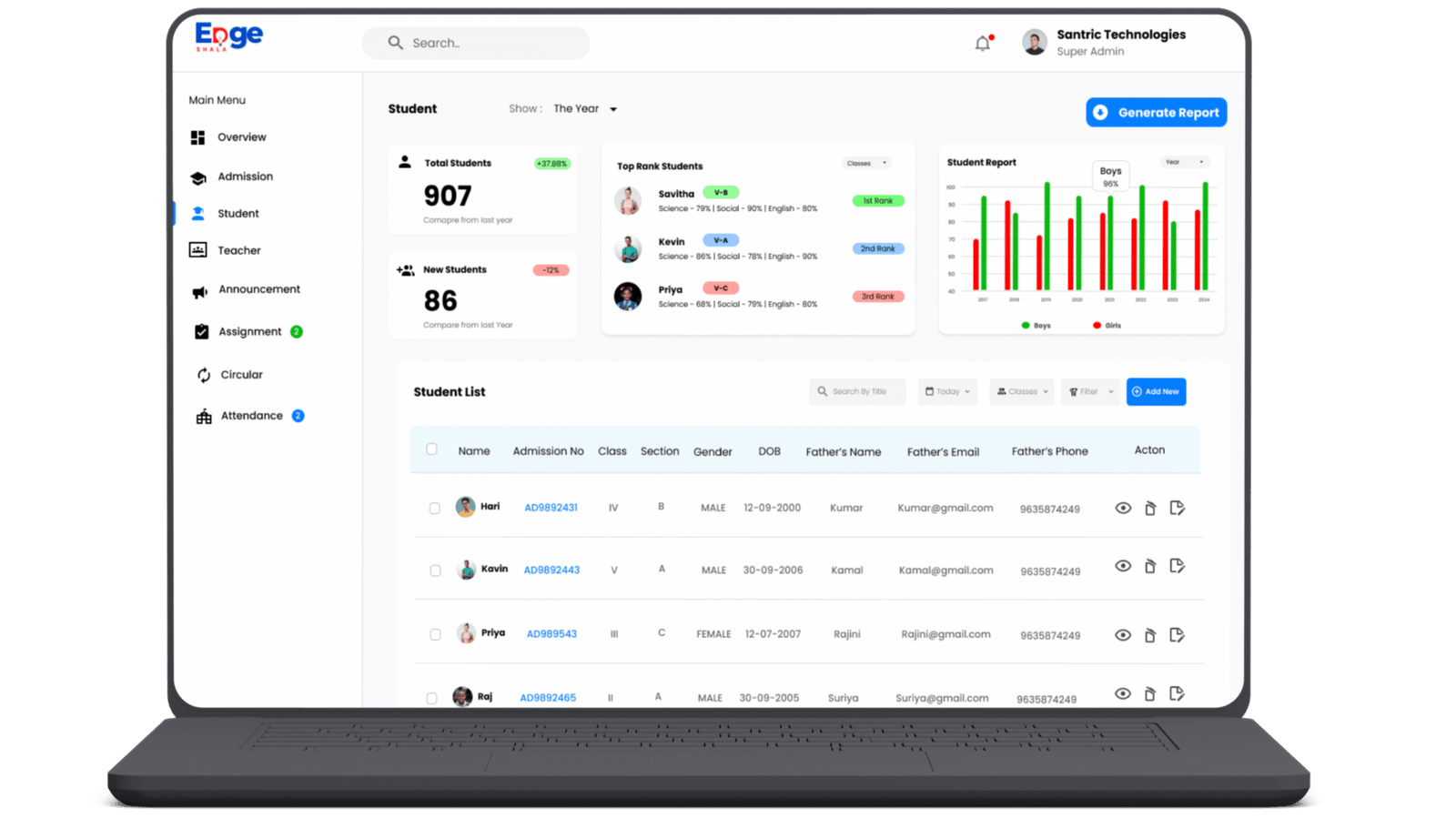Toggle the select-all checkbox in table header
Viewport: 1456px width, 818px height.
pos(432,449)
